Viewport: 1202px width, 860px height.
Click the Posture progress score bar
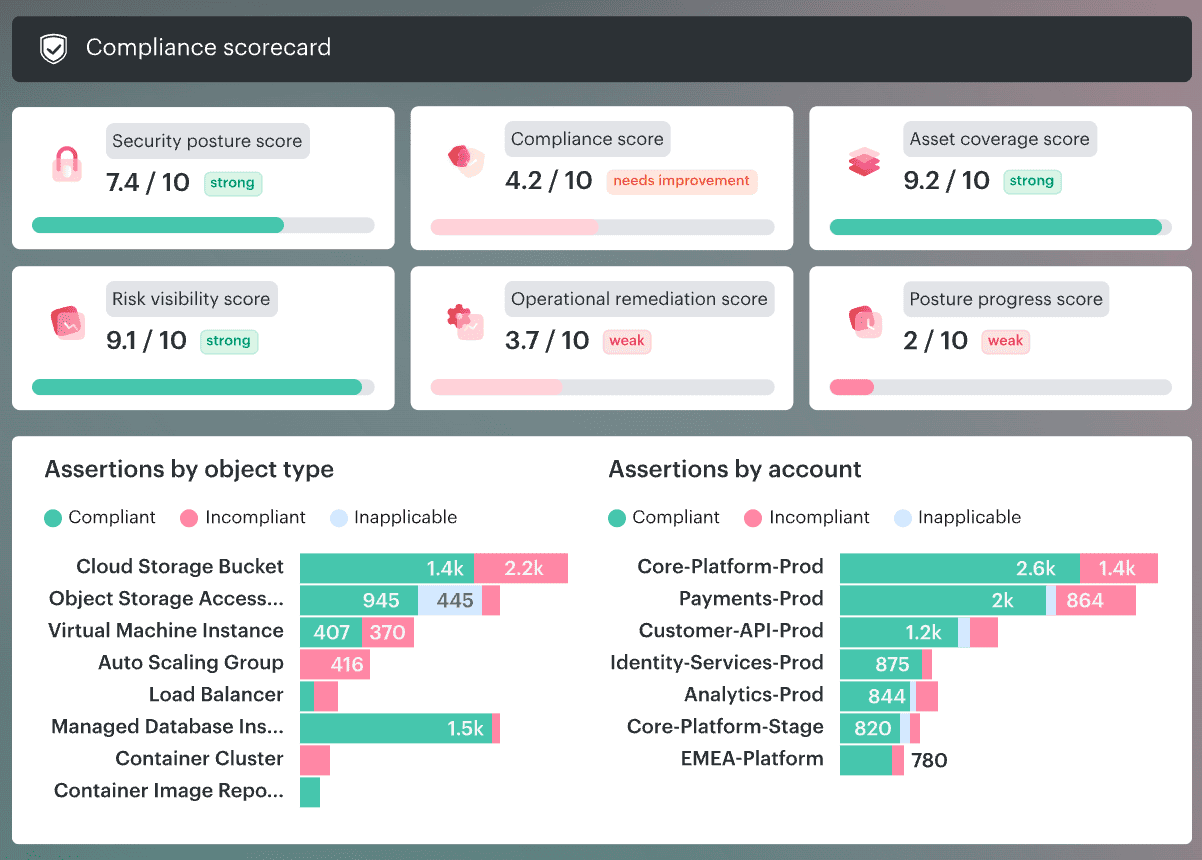pos(1000,387)
